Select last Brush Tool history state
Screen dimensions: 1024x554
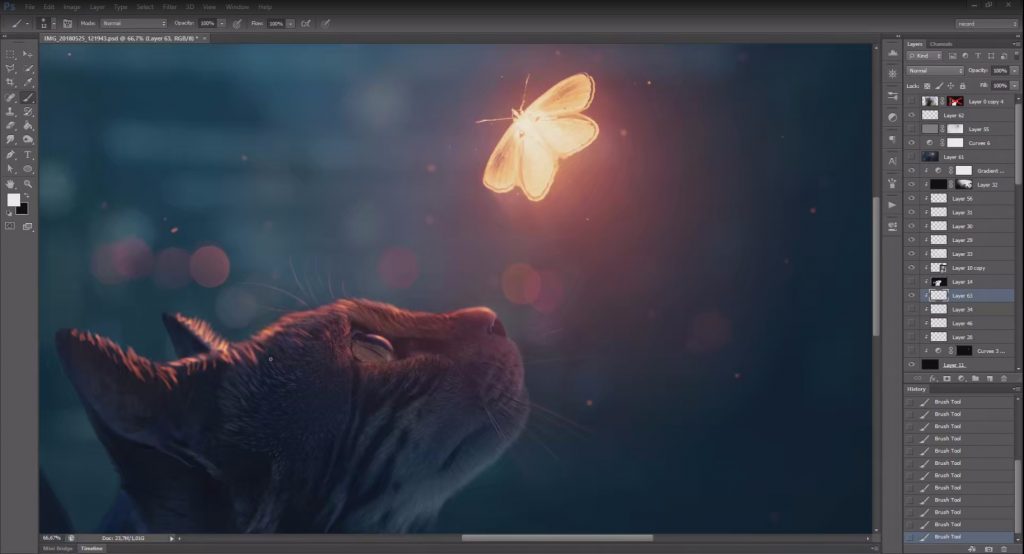(960, 536)
